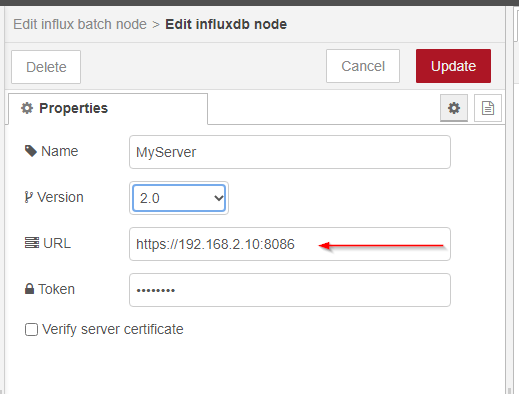The image size is (519, 394).
Task: Click the red Update button
Action: [453, 66]
